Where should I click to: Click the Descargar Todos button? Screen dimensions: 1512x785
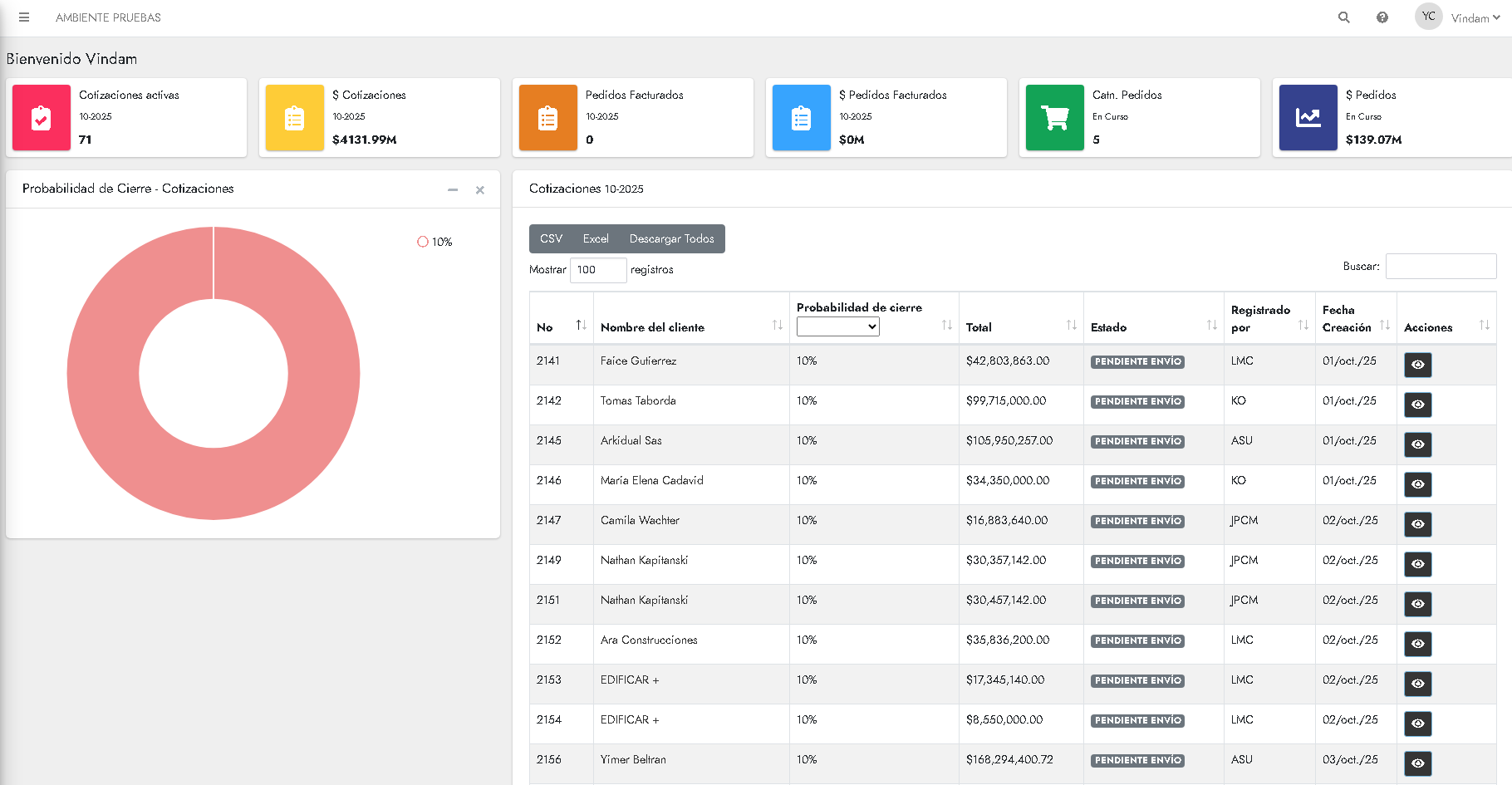pos(671,239)
